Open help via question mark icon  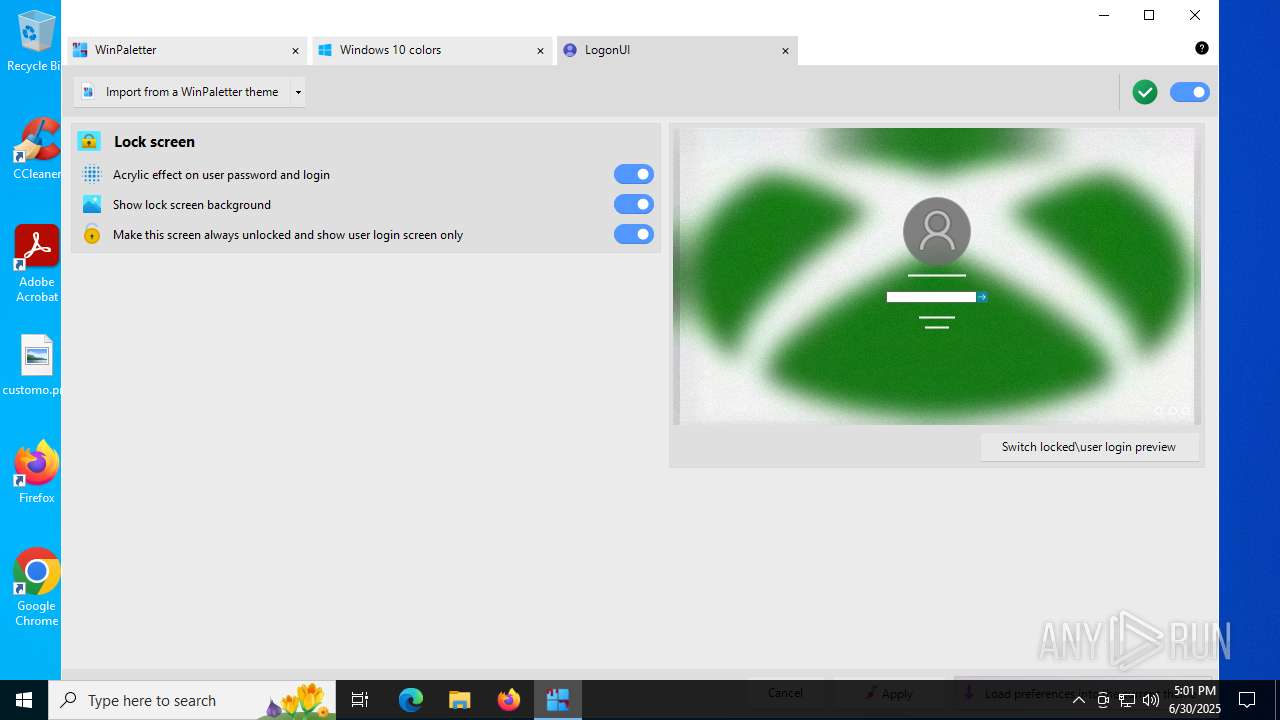(1202, 48)
